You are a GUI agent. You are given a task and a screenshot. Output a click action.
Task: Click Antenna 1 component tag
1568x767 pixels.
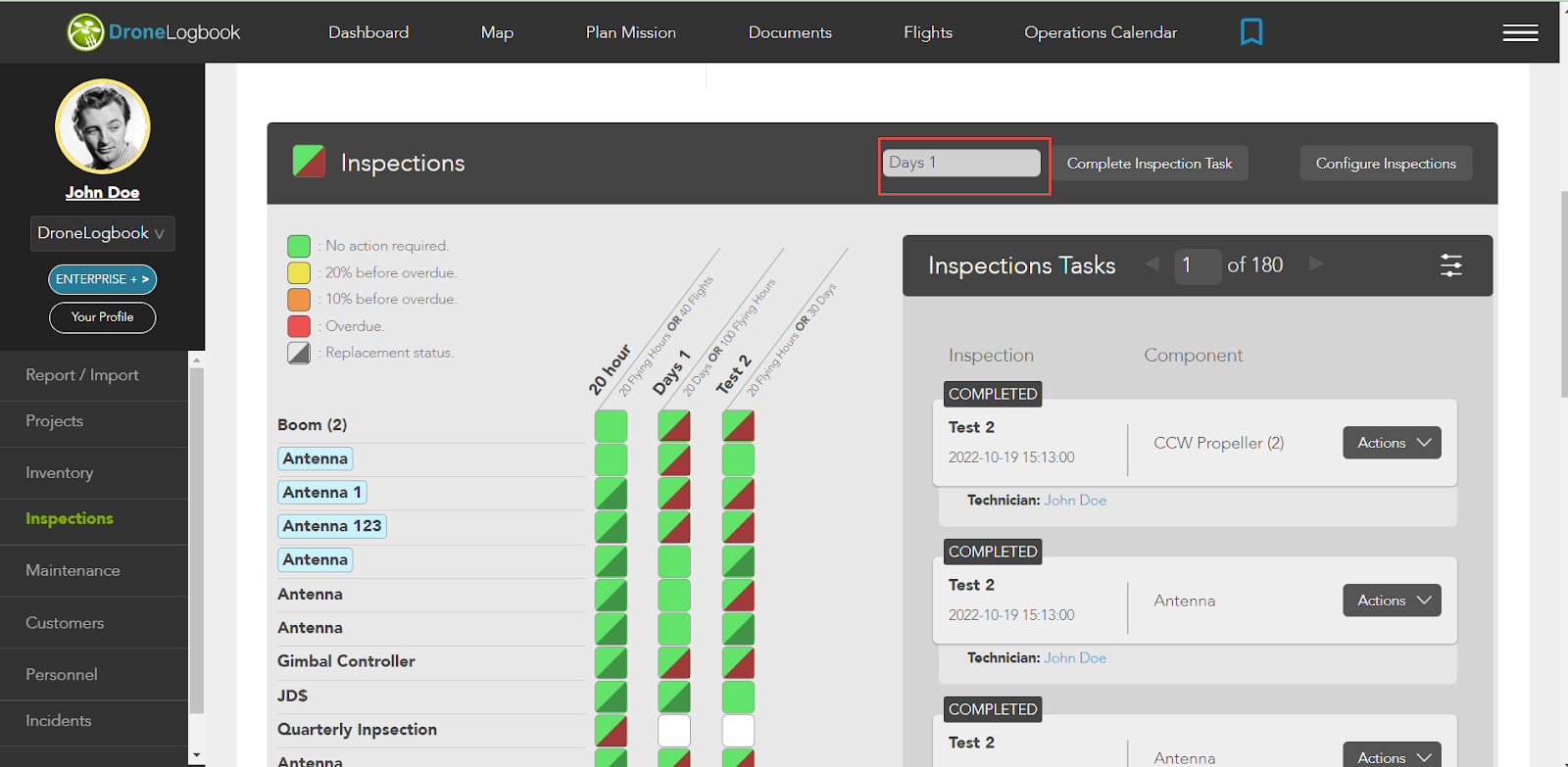pos(322,493)
